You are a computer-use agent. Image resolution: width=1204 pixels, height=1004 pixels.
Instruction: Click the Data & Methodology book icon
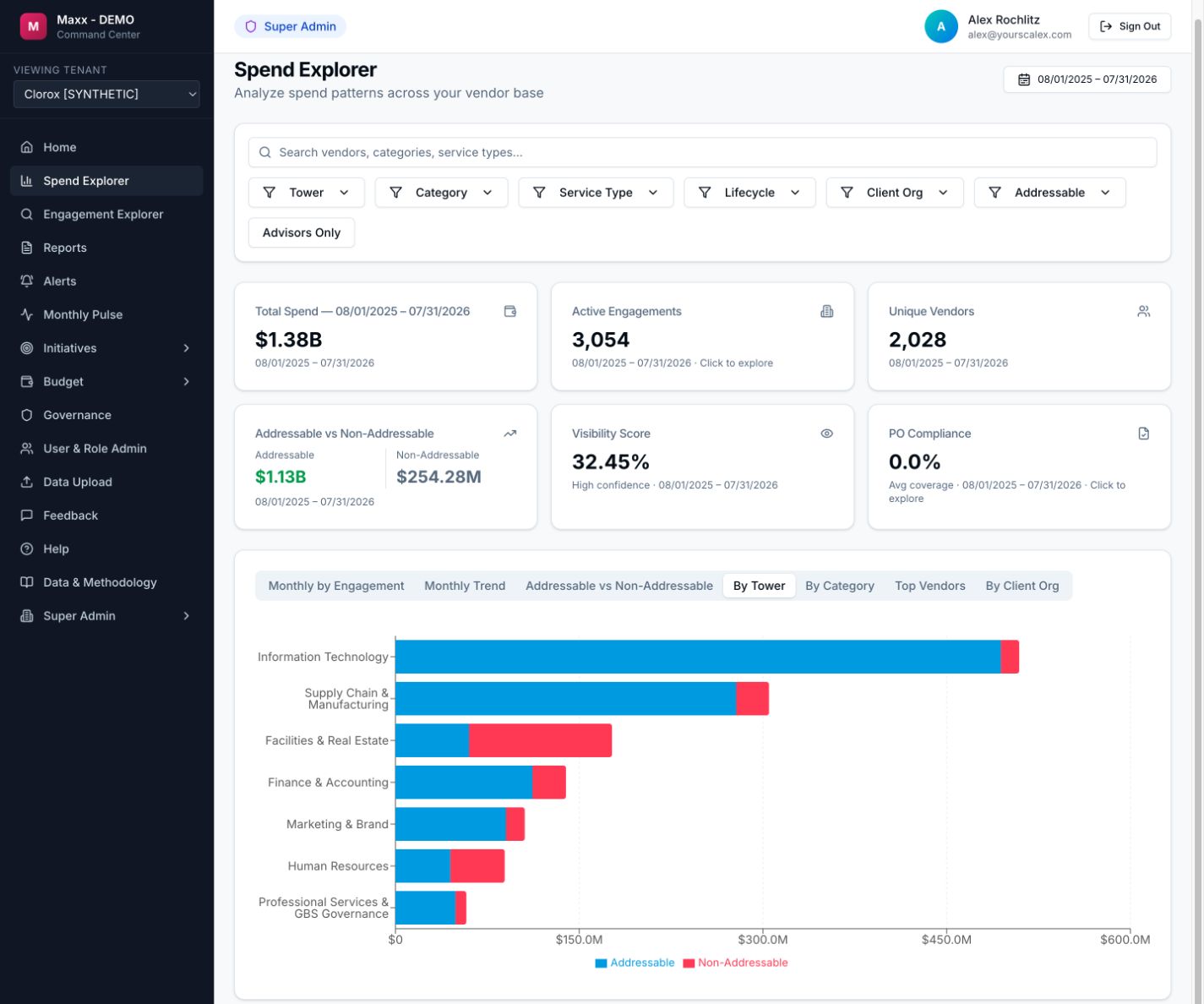pyautogui.click(x=27, y=582)
